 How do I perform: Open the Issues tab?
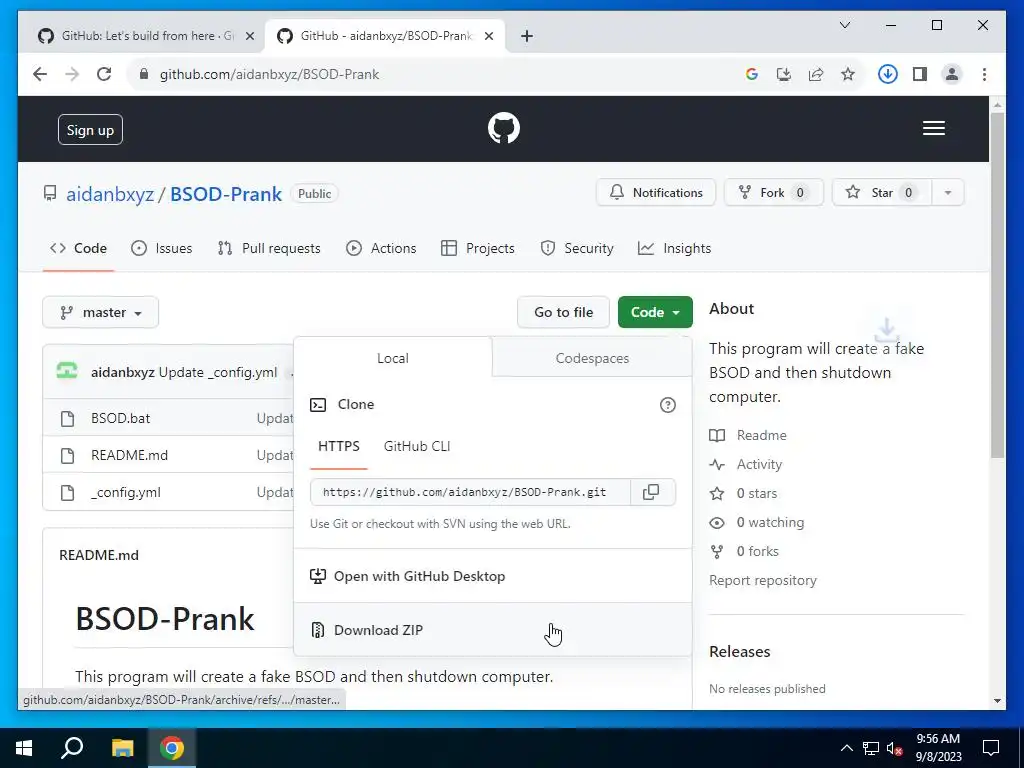[161, 248]
